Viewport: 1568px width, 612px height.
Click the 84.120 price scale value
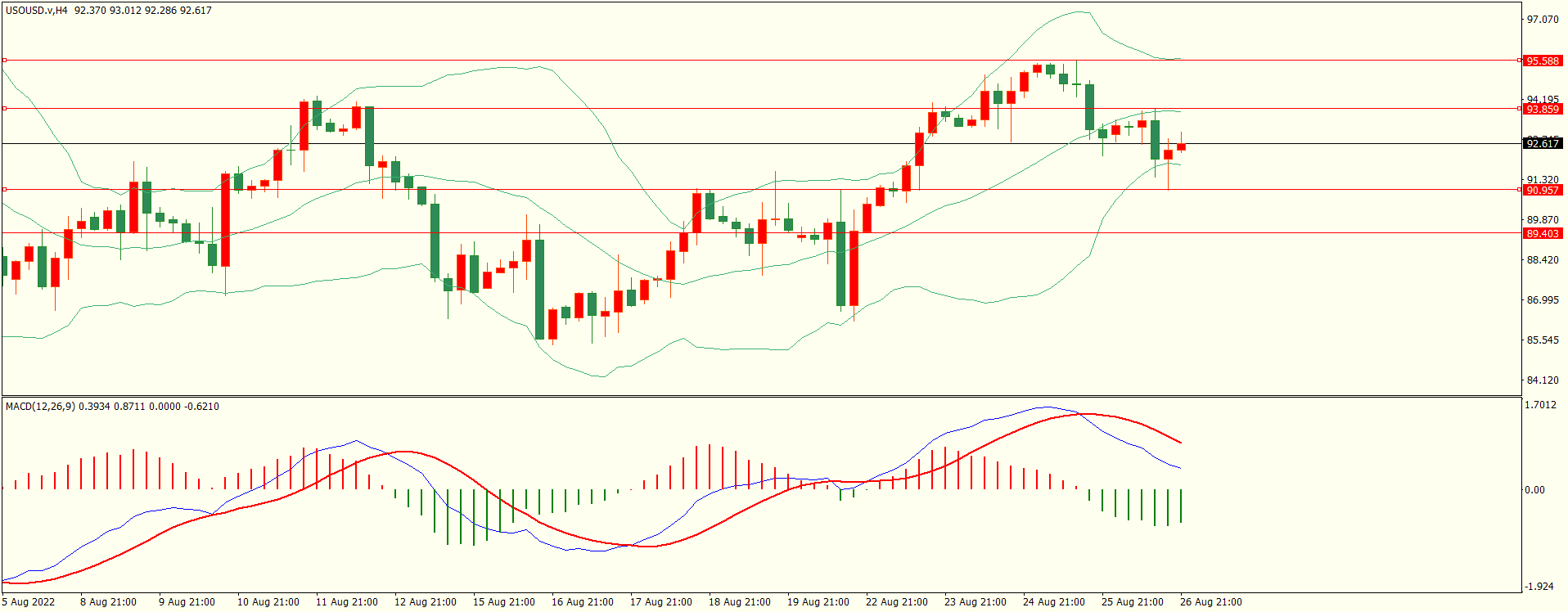[1543, 380]
